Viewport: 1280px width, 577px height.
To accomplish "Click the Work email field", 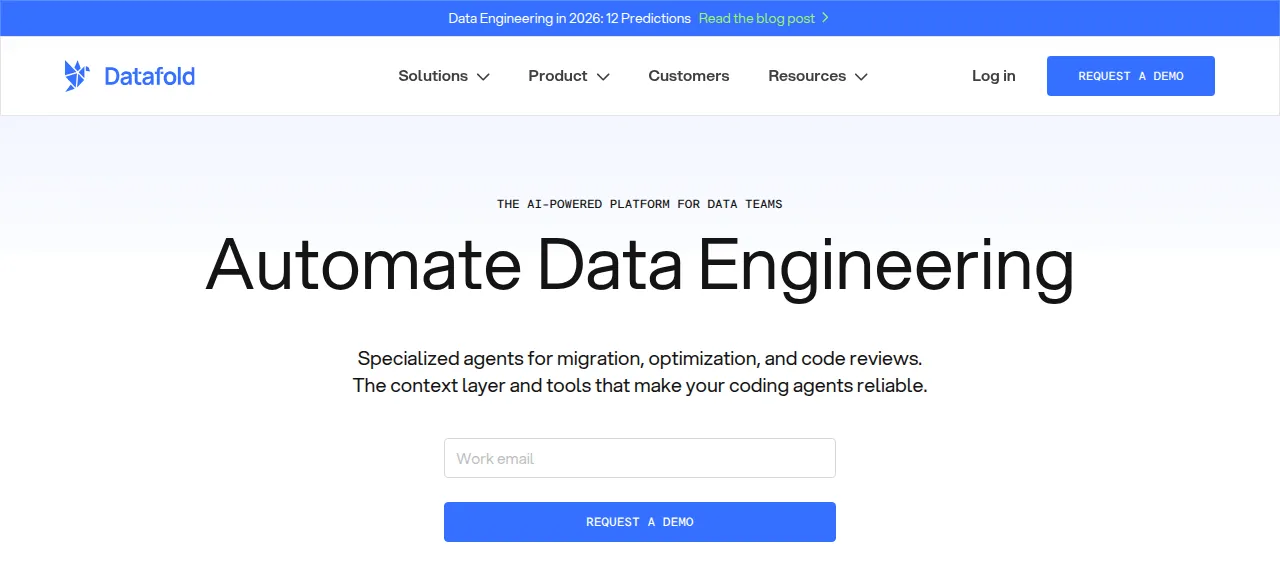I will pyautogui.click(x=640, y=458).
